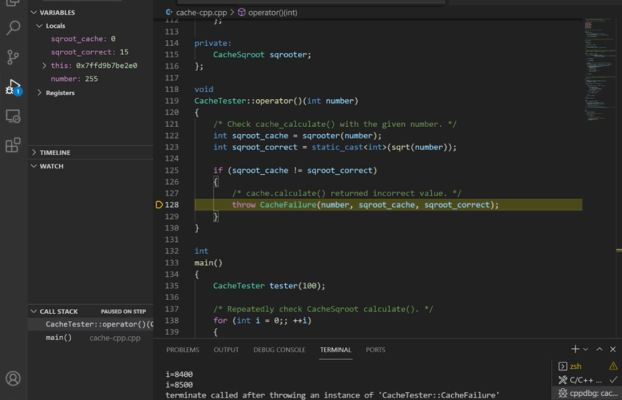Open the launch profile dropdown beside plus
Image resolution: width=622 pixels, height=400 pixels.
[x=586, y=350]
